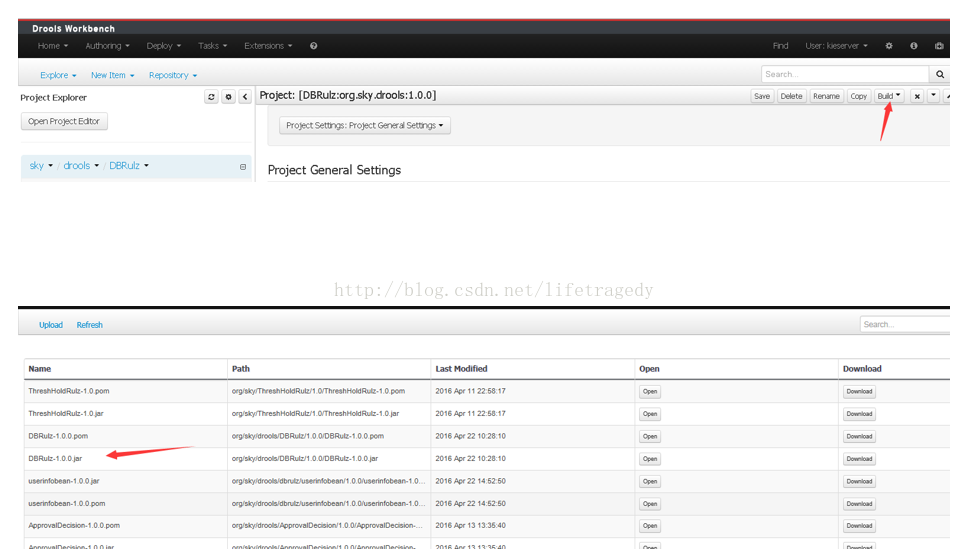Image resolution: width=968 pixels, height=559 pixels.
Task: Click the Refresh link in artifact repository
Action: tap(90, 325)
